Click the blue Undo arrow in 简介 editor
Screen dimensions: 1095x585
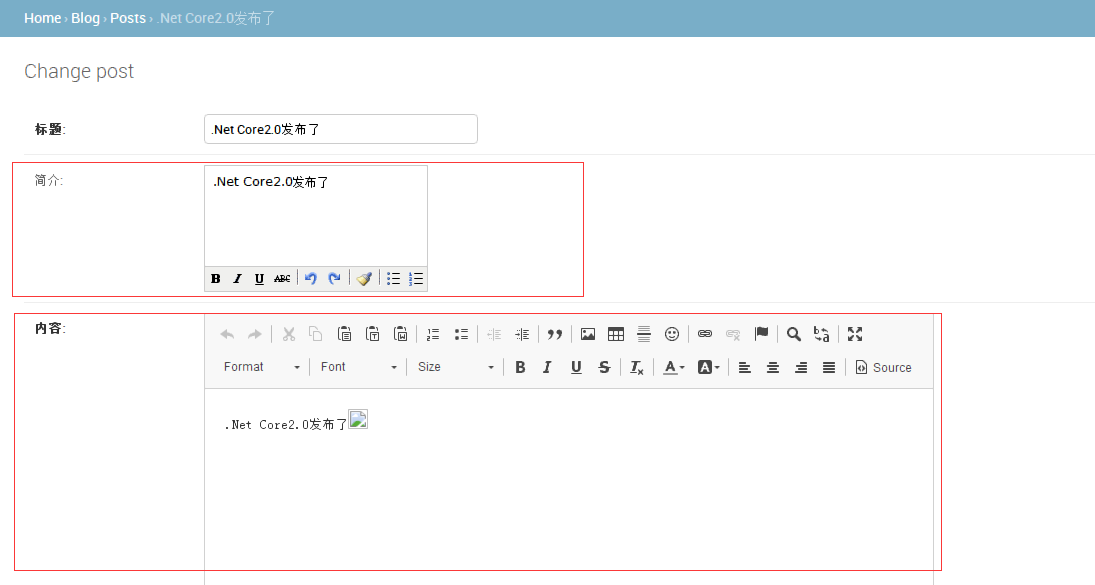pyautogui.click(x=311, y=279)
